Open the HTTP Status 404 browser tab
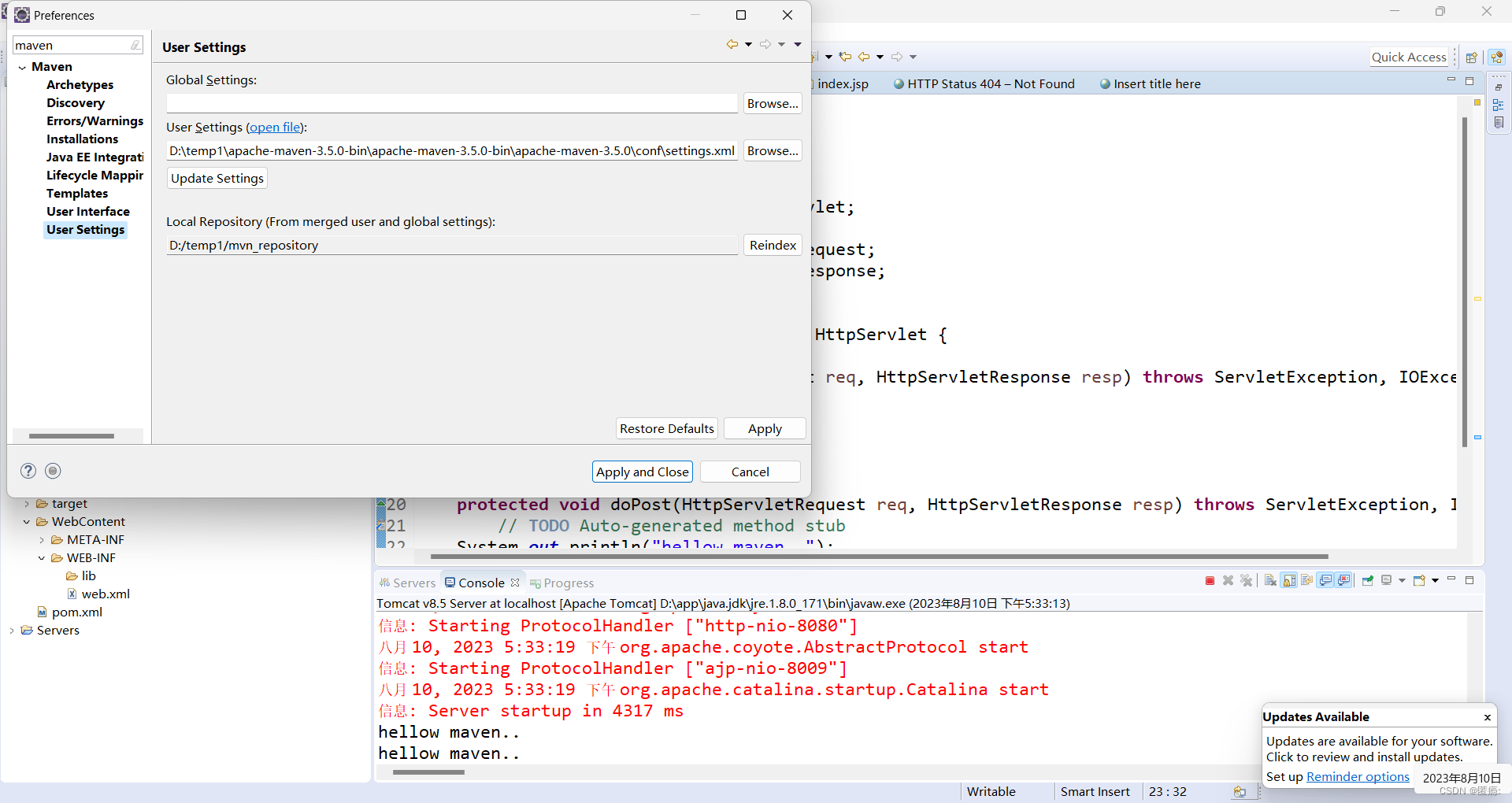 tap(984, 83)
